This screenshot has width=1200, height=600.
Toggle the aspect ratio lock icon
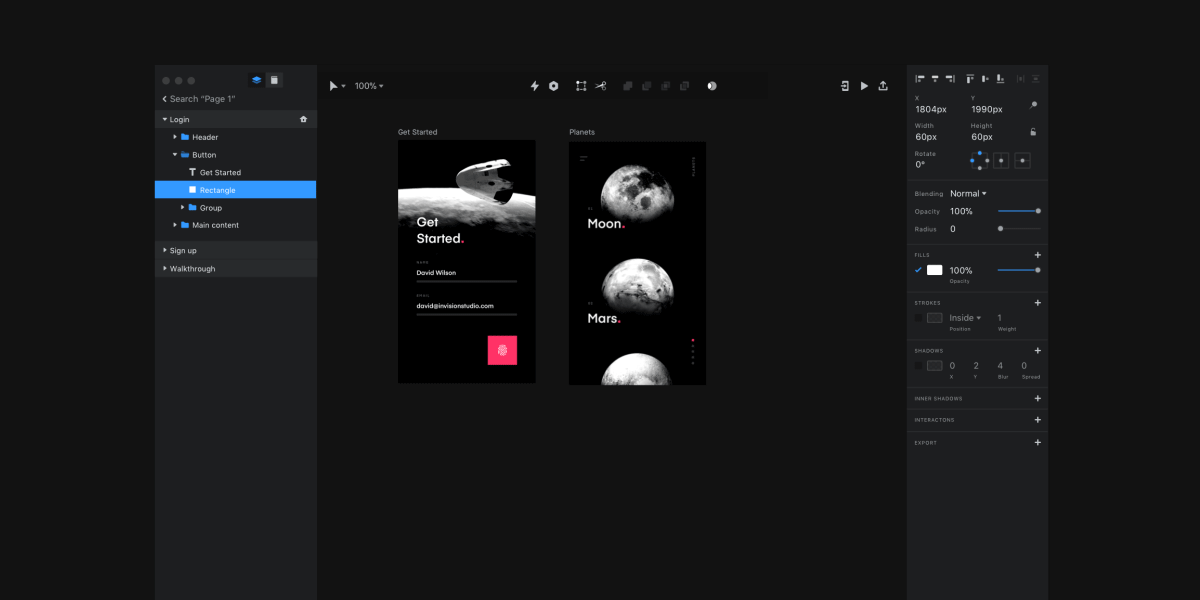[1033, 132]
